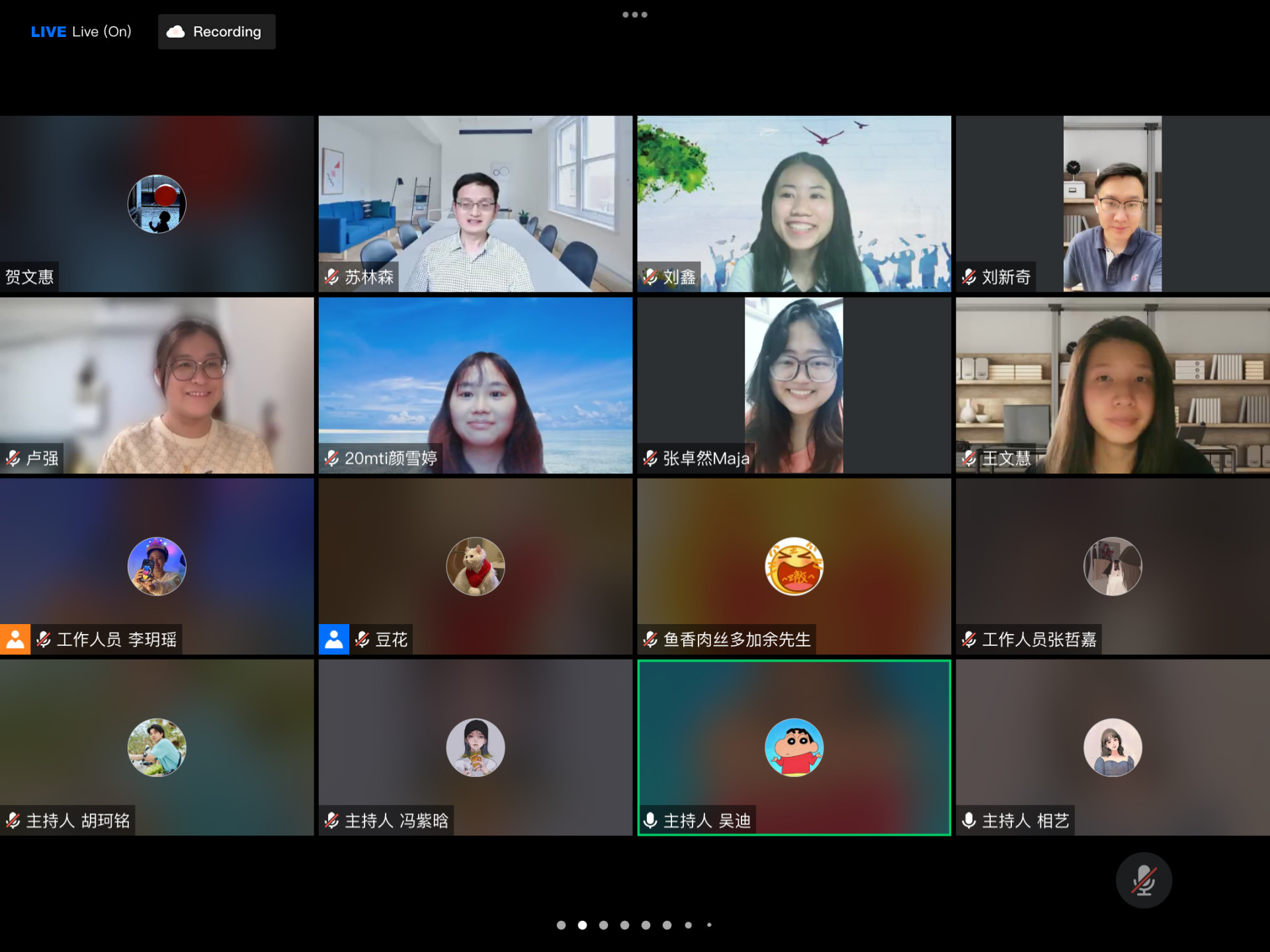Select the video tile of 20mti颜雪婷

point(476,385)
